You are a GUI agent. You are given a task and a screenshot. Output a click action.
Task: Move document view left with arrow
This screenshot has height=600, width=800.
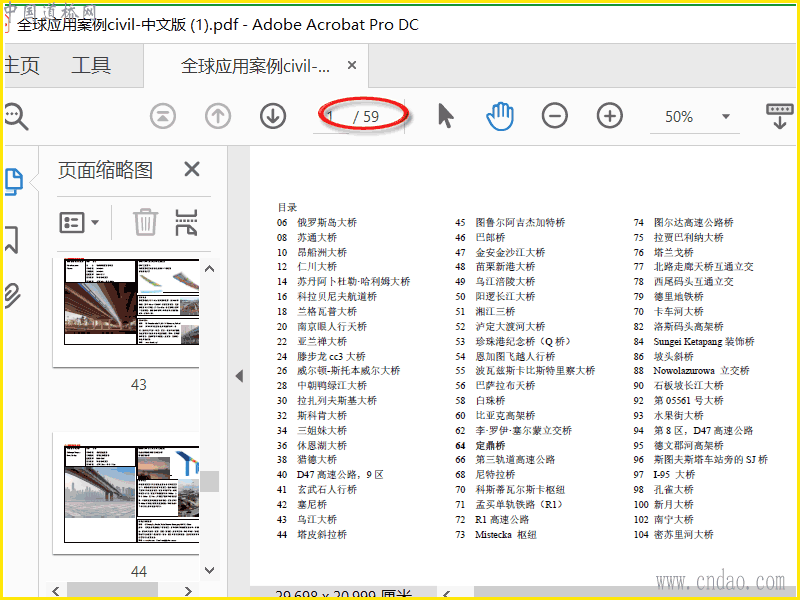446,593
